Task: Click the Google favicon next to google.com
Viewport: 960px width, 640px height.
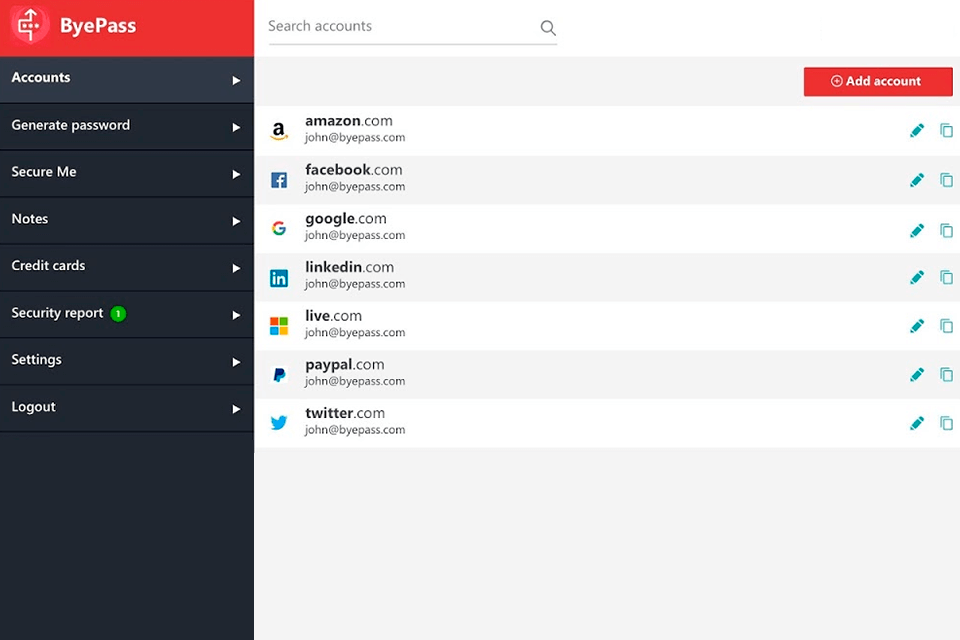Action: pyautogui.click(x=279, y=228)
